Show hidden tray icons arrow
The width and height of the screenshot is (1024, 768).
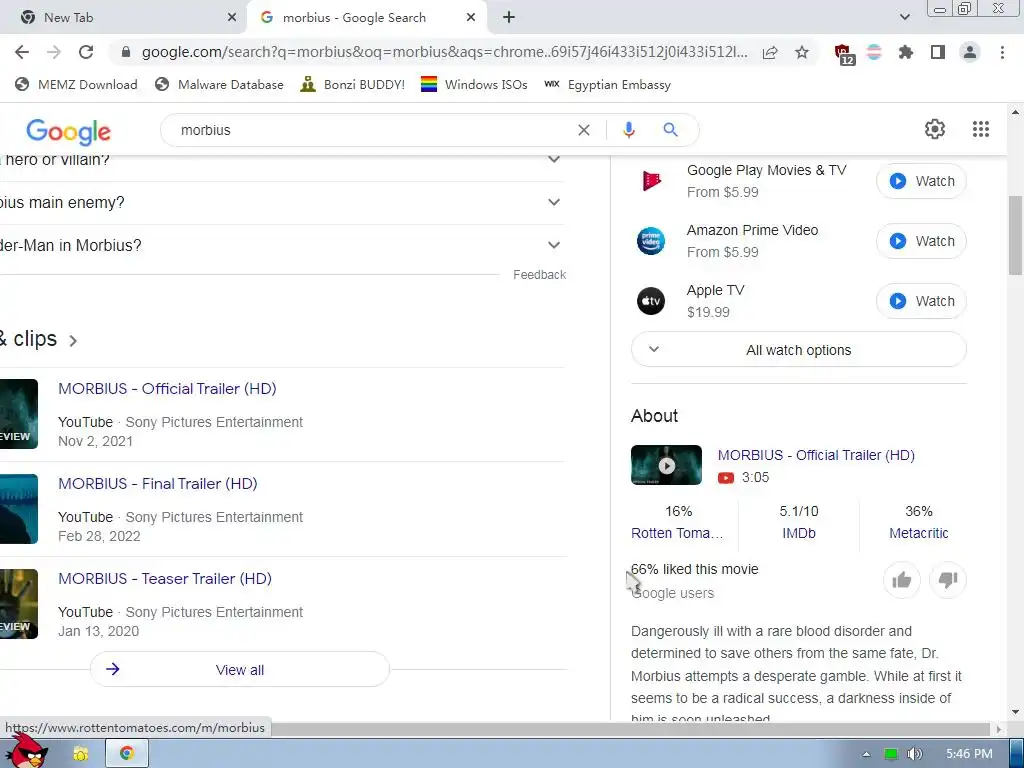[x=866, y=754]
